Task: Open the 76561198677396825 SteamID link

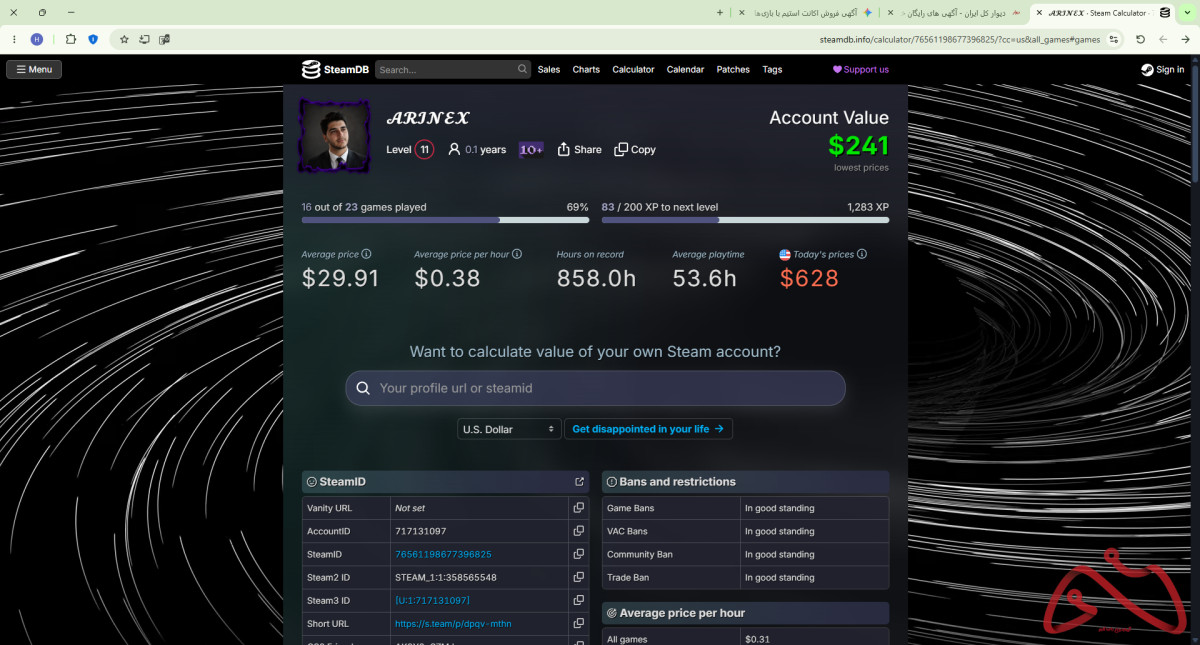Action: pyautogui.click(x=443, y=554)
